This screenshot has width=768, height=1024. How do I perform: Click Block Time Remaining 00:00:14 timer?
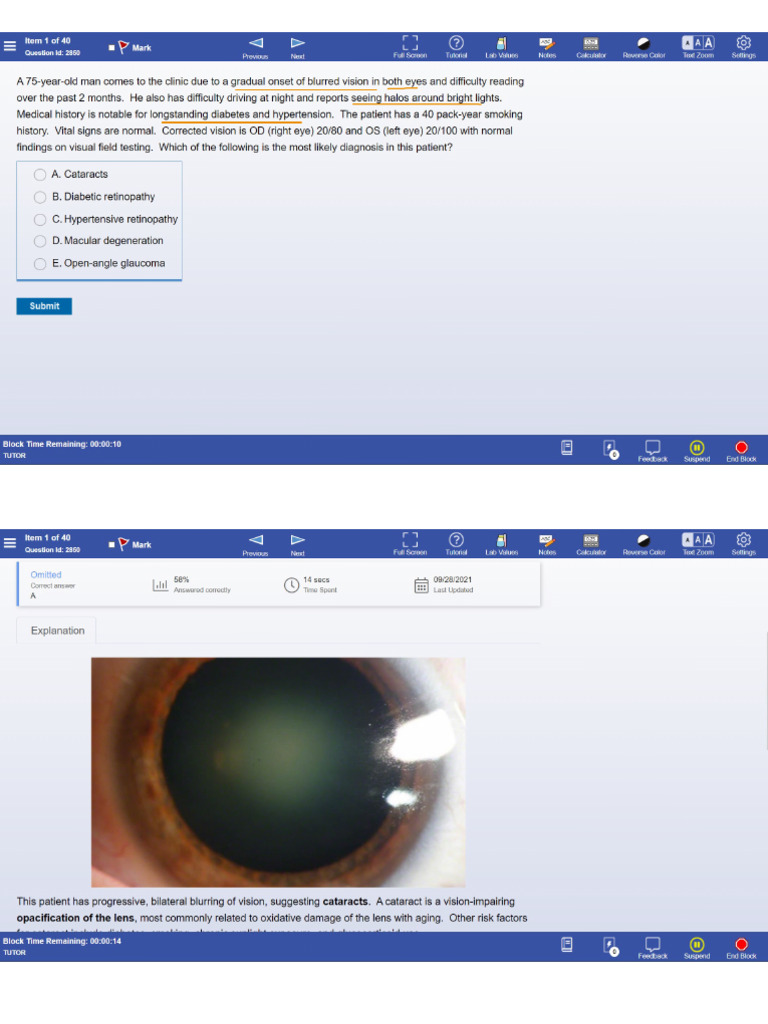62,941
